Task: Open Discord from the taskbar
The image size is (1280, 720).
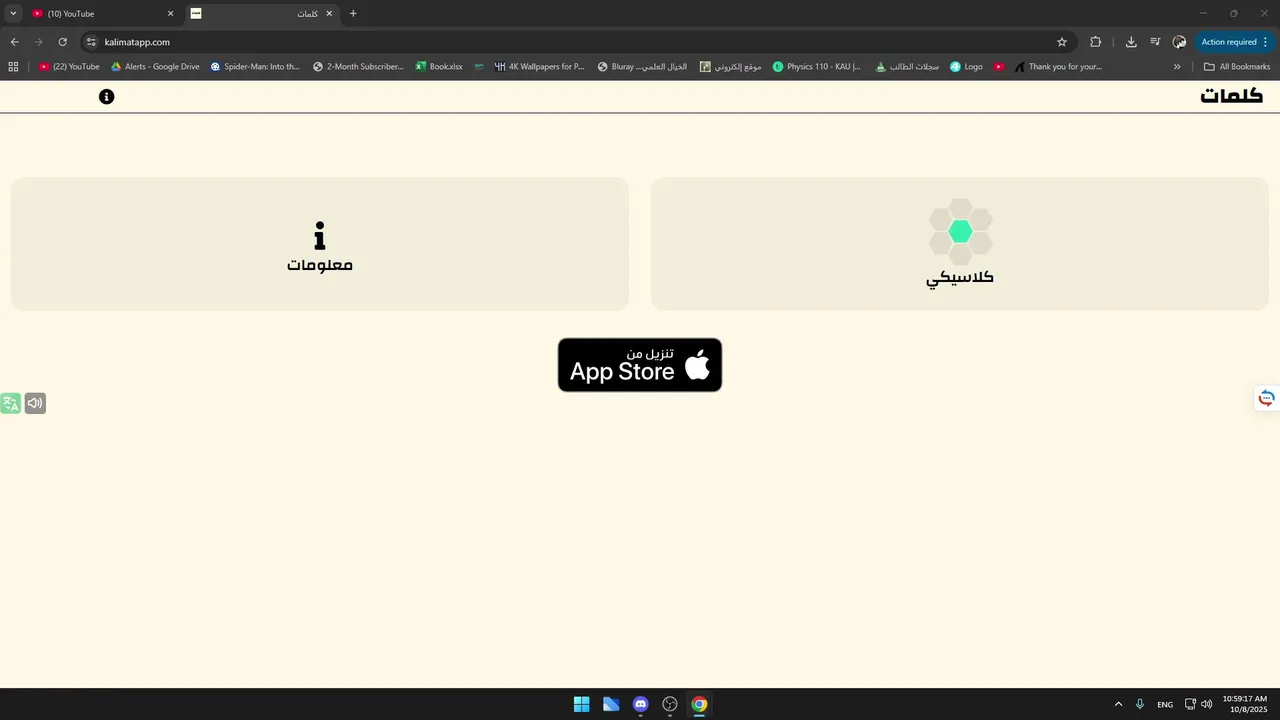Action: click(x=640, y=704)
